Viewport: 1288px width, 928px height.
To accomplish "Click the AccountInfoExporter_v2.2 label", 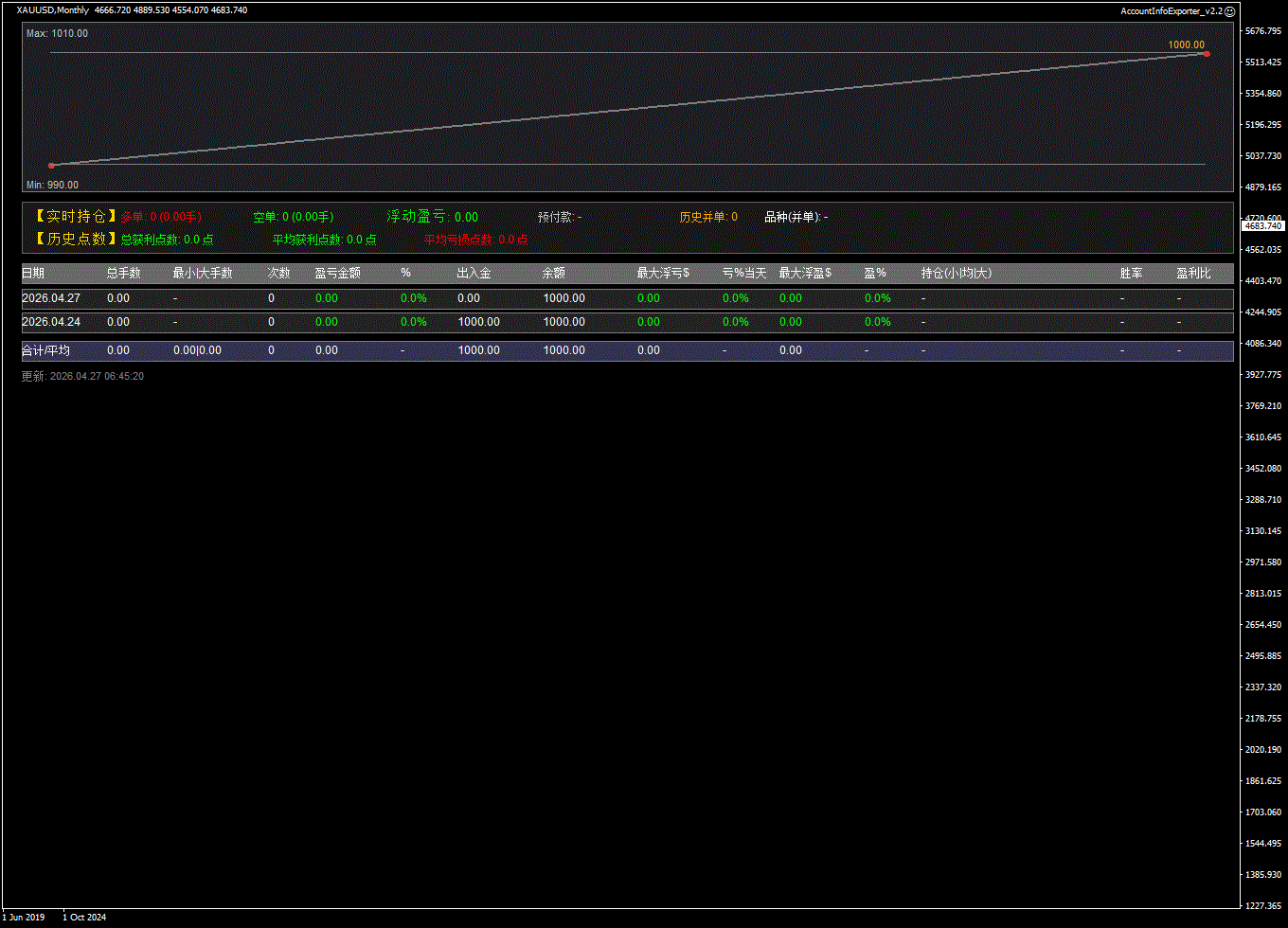I will [x=1171, y=11].
